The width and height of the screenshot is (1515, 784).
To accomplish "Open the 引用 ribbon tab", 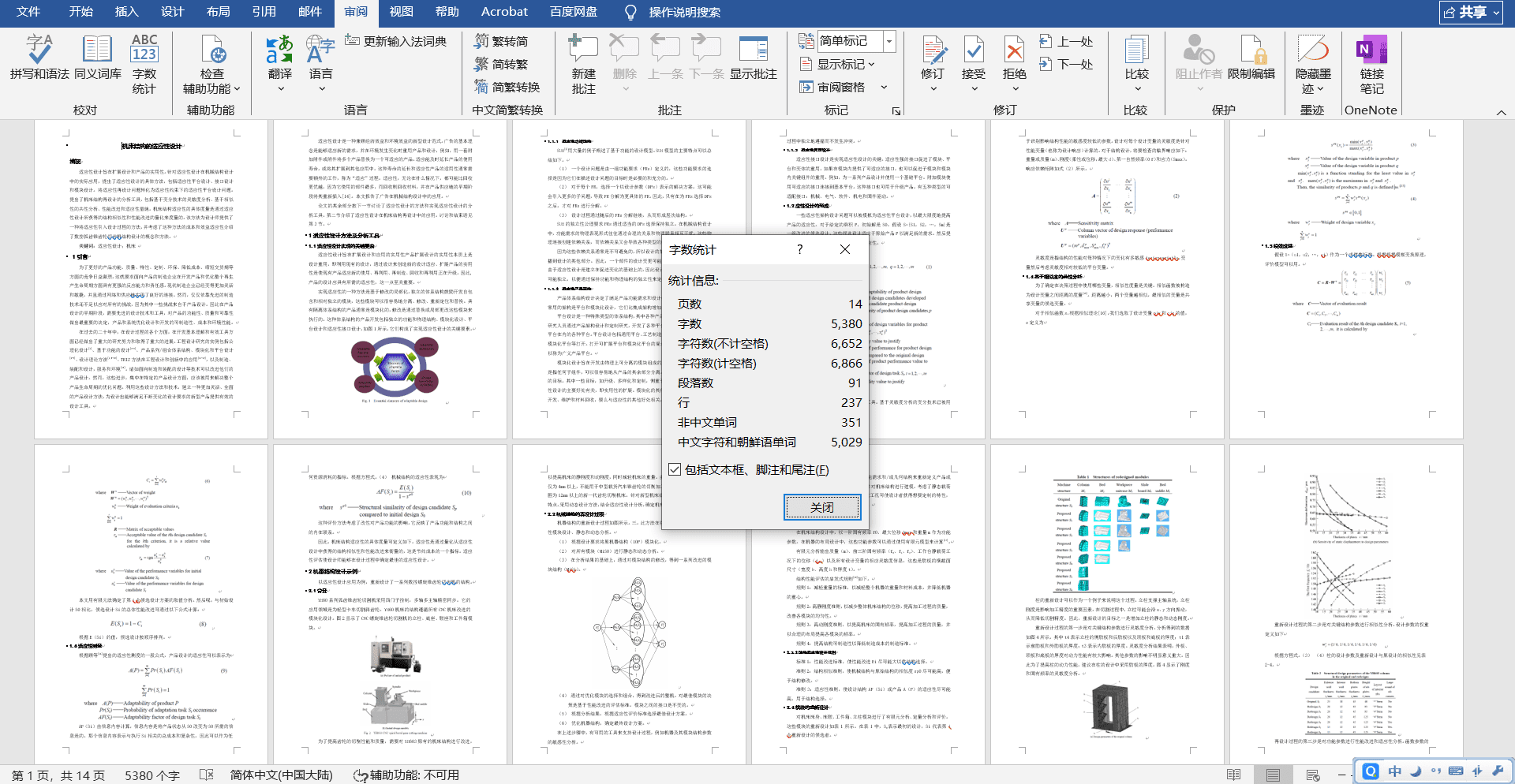I will (x=264, y=12).
